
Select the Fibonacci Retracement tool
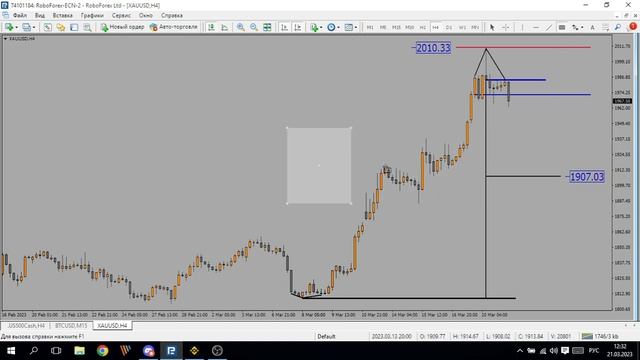point(575,27)
